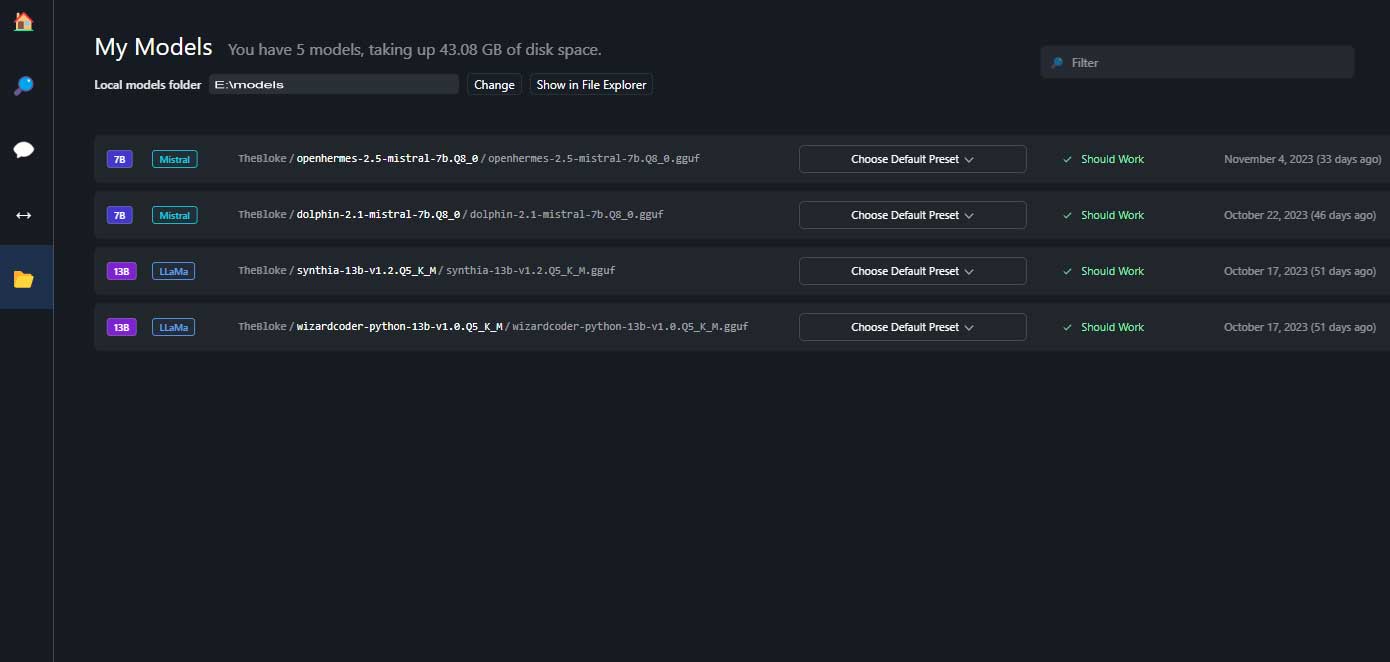Click the 13B badge on wizardcoder-python model
The image size is (1390, 662).
tap(121, 326)
